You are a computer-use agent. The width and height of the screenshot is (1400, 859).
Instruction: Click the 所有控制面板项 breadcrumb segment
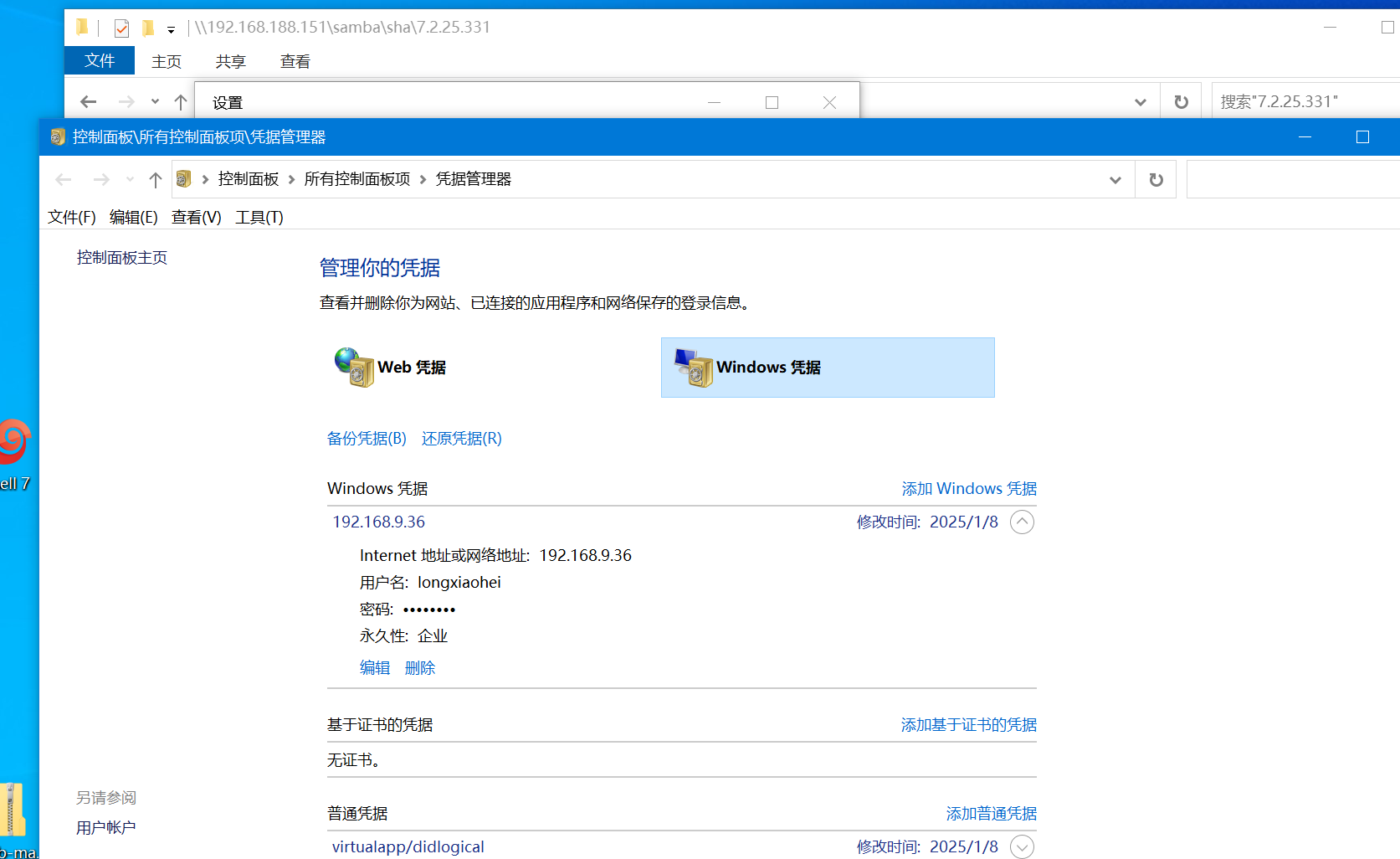pyautogui.click(x=357, y=179)
